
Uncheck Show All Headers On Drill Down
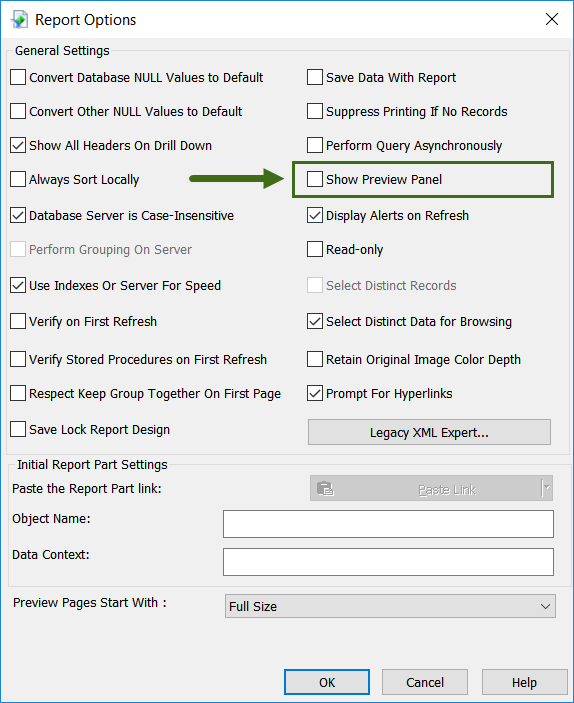coord(18,145)
